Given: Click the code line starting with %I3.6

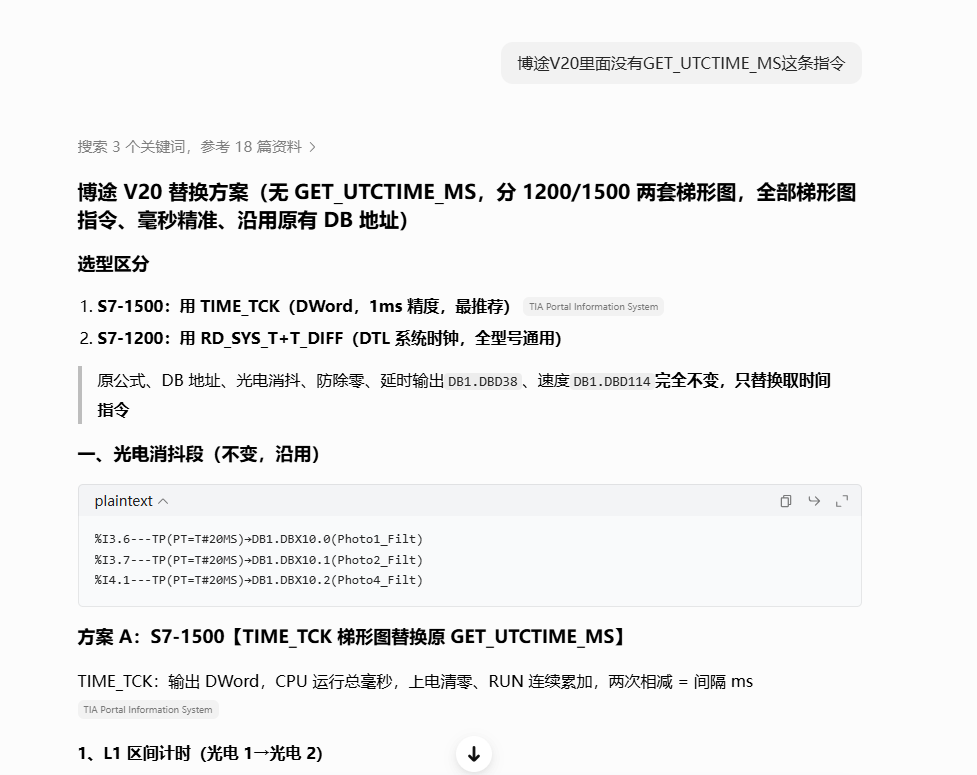Looking at the screenshot, I should [x=259, y=539].
